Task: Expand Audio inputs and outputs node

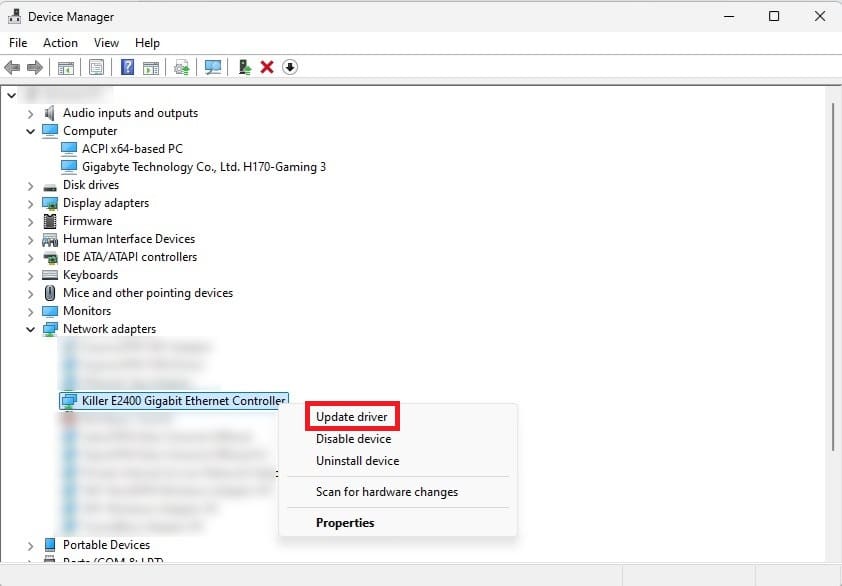Action: 31,113
